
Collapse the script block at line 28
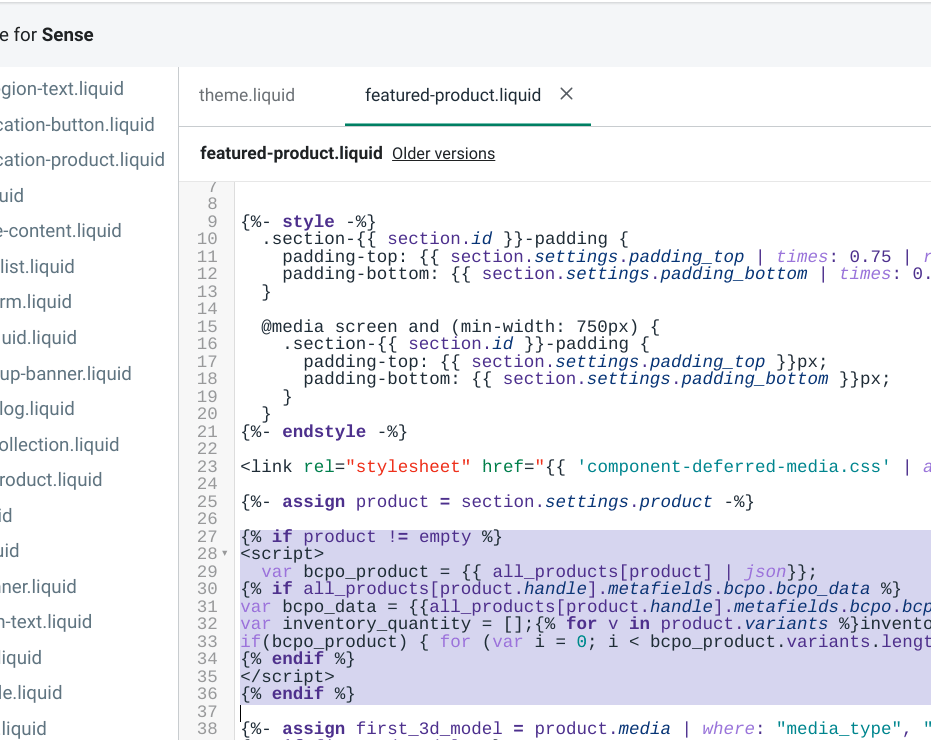coord(225,554)
